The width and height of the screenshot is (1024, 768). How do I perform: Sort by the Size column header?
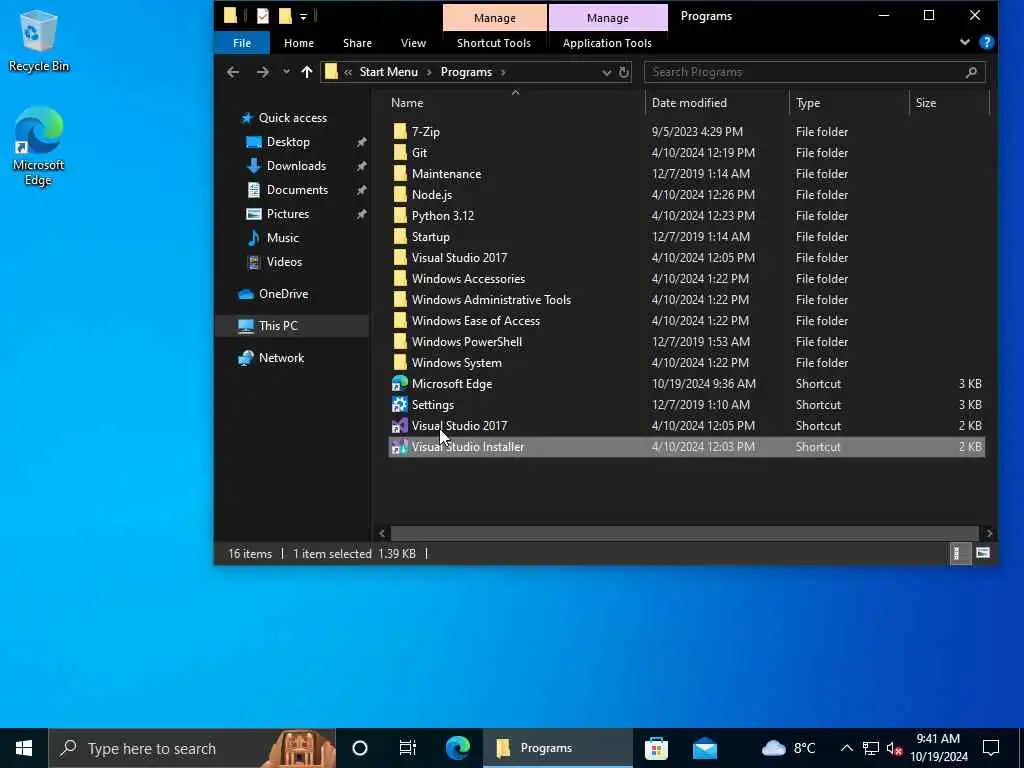[x=950, y=103]
